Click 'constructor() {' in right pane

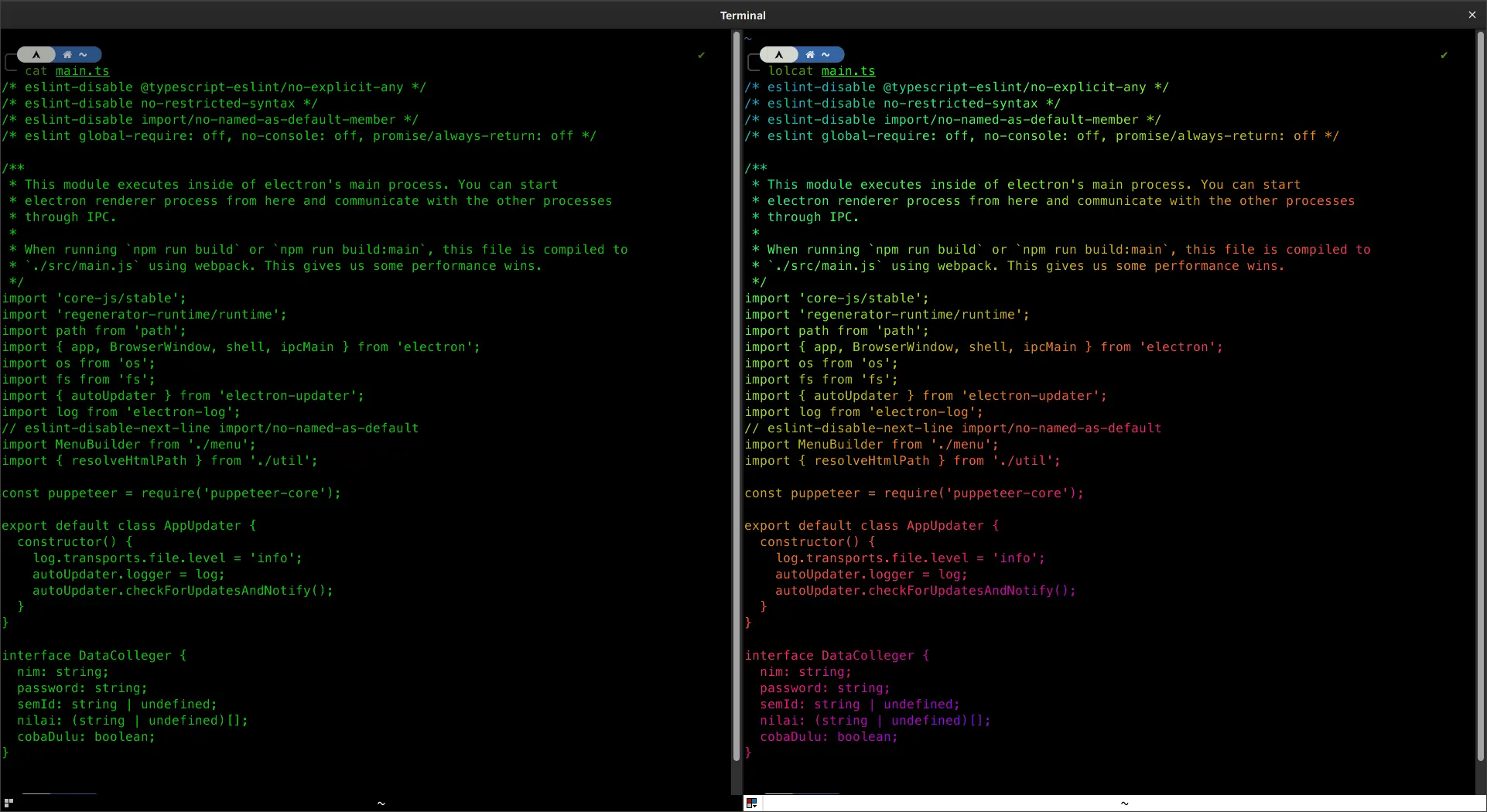coord(818,542)
